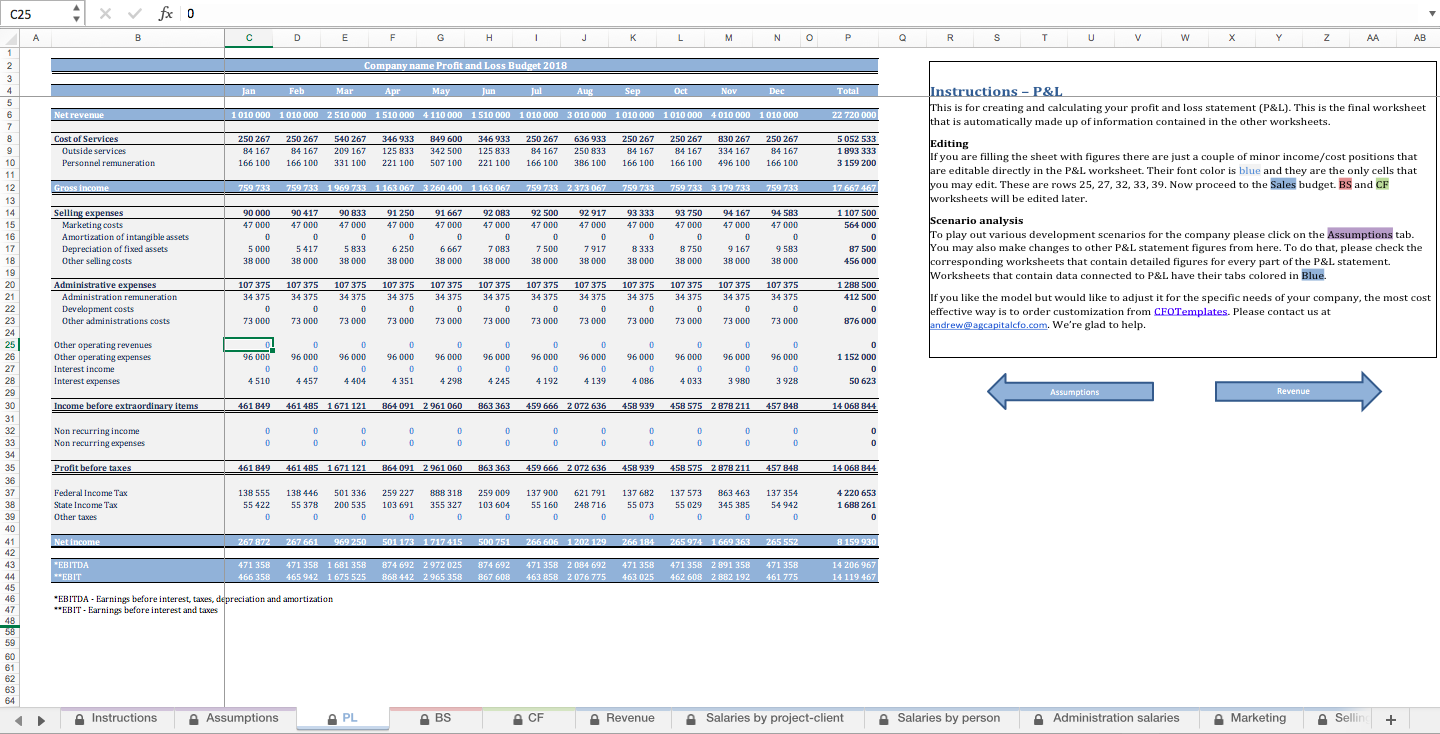Select the PL sheet tab
1440x734 pixels.
point(342,718)
